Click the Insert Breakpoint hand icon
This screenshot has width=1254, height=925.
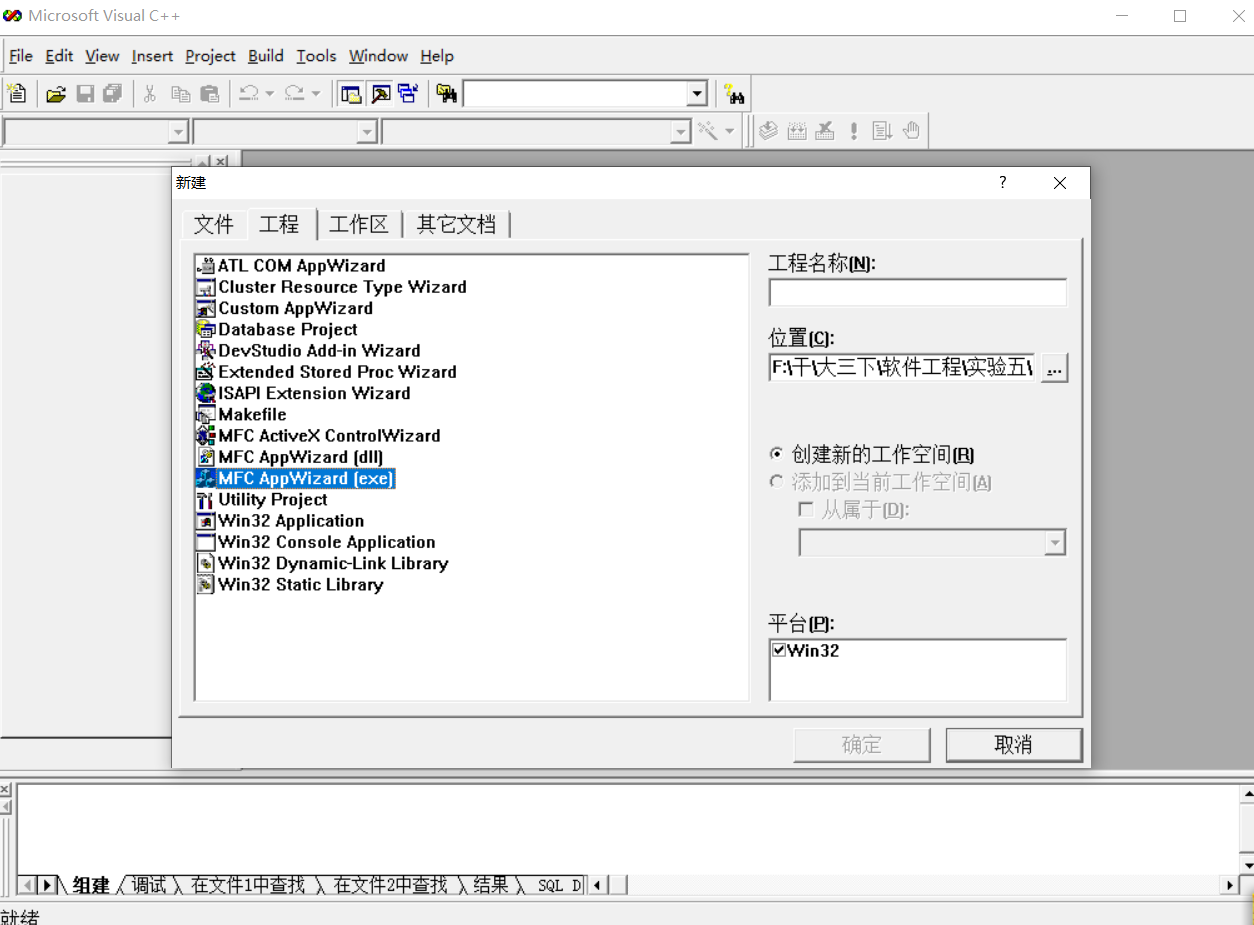click(911, 131)
